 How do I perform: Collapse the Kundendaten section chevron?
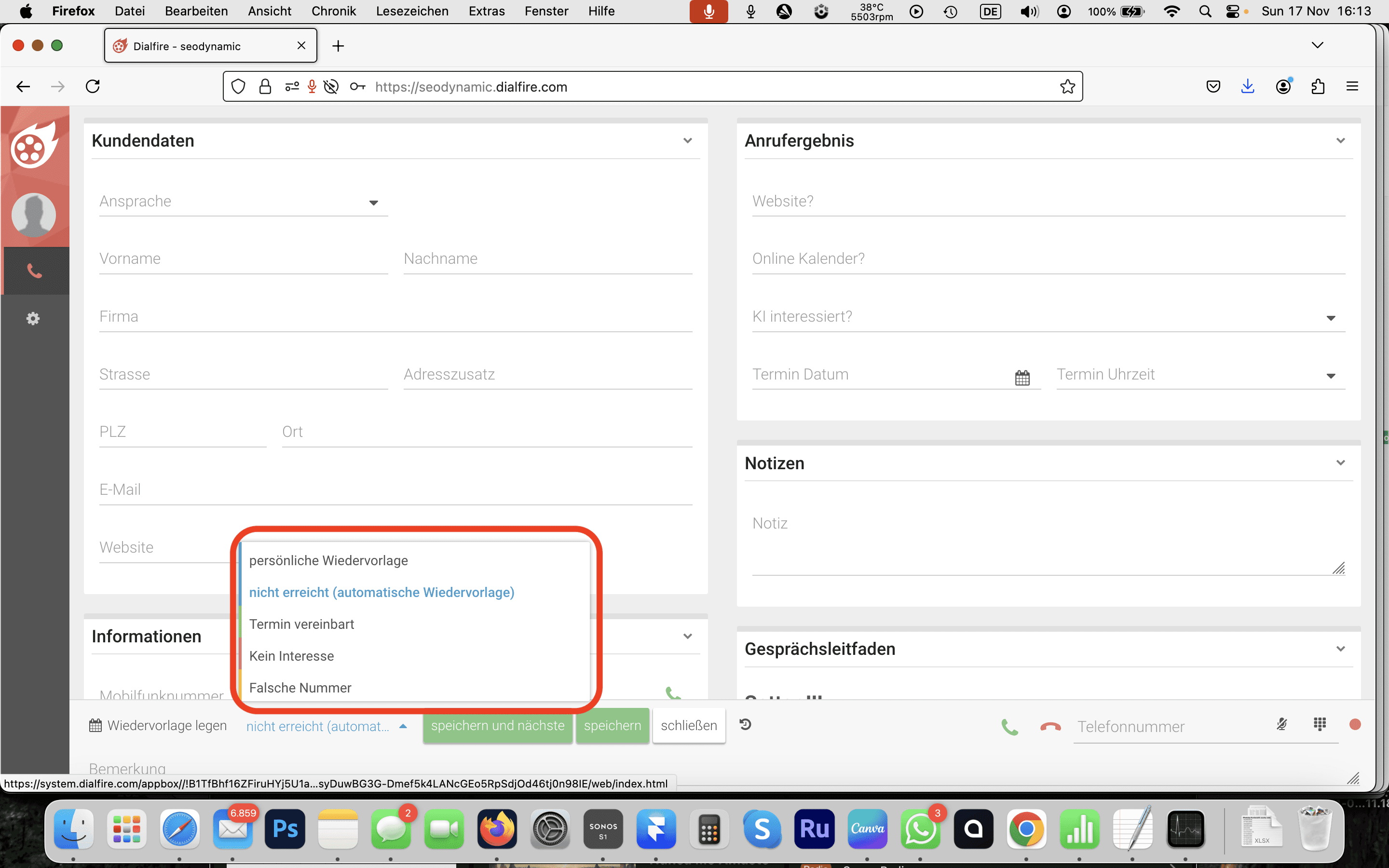point(687,141)
